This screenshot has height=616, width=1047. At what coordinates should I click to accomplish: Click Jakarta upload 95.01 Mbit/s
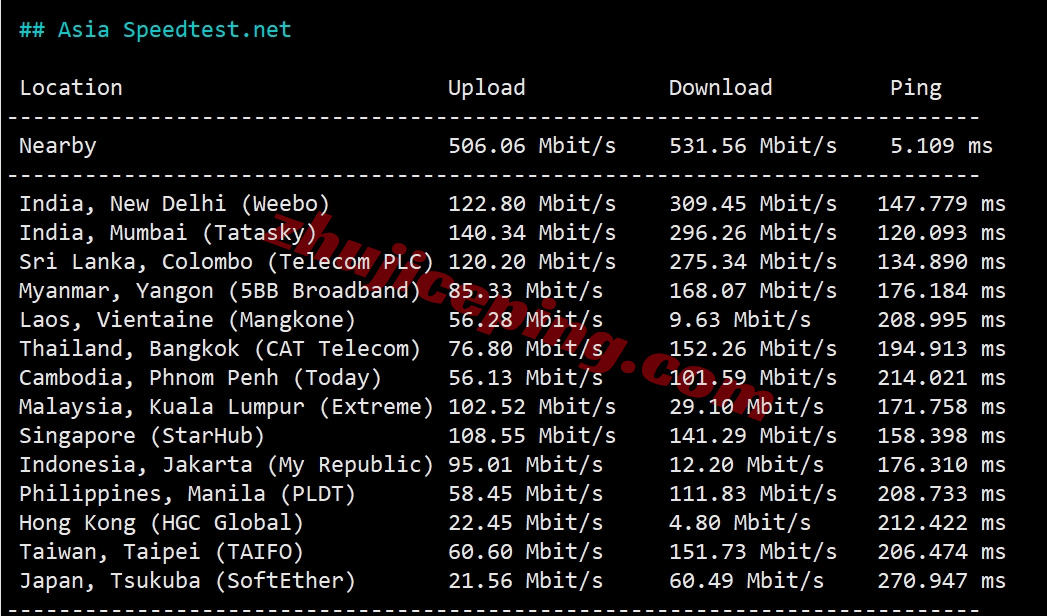[x=526, y=465]
